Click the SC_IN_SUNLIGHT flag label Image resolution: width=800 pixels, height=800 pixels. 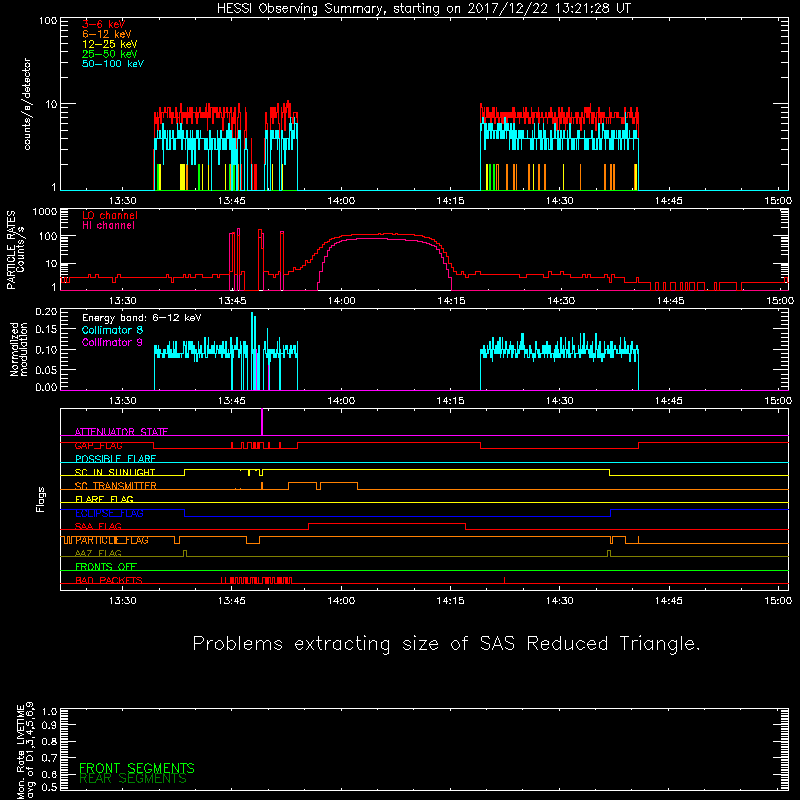(115, 472)
